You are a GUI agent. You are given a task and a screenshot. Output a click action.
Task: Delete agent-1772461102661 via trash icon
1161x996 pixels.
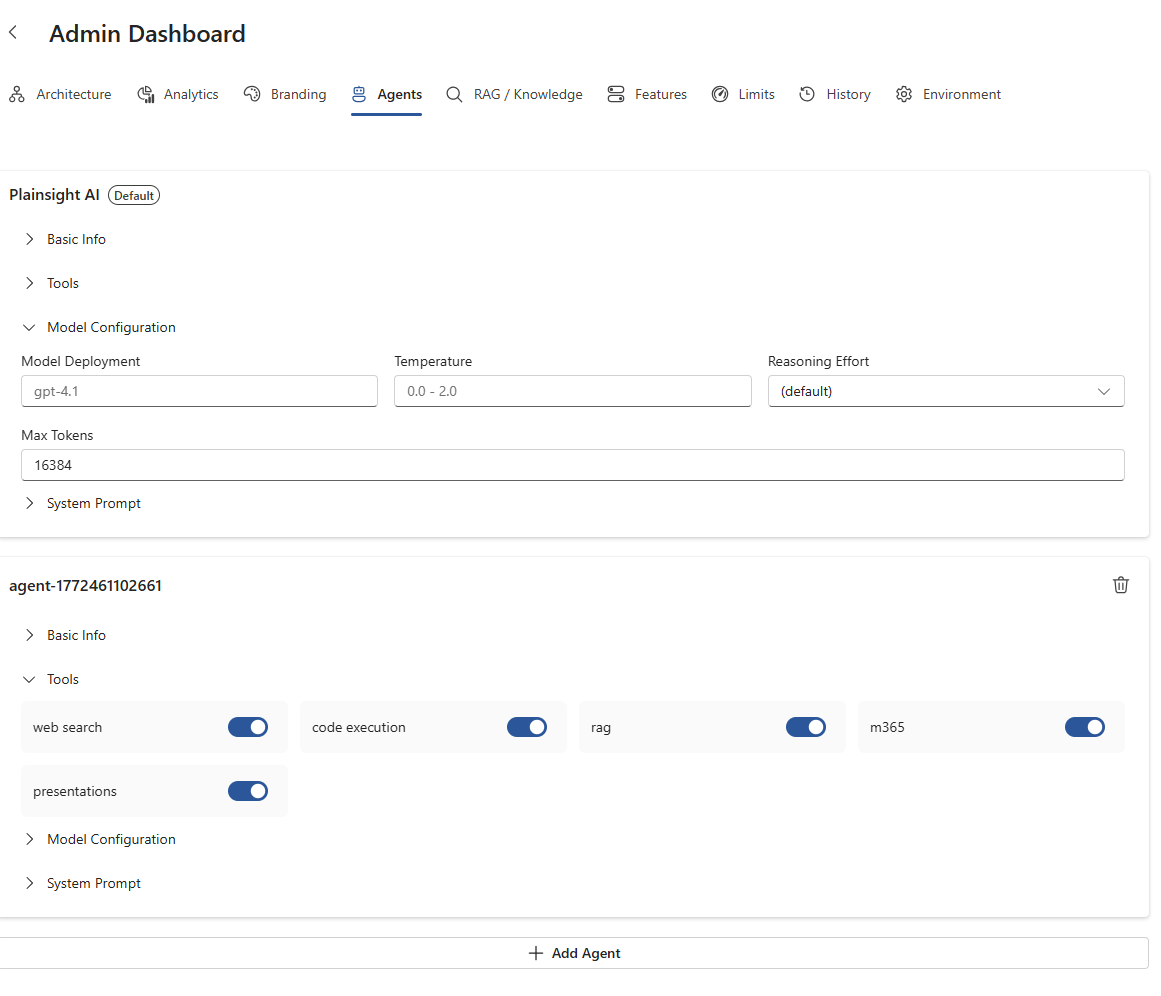point(1121,585)
